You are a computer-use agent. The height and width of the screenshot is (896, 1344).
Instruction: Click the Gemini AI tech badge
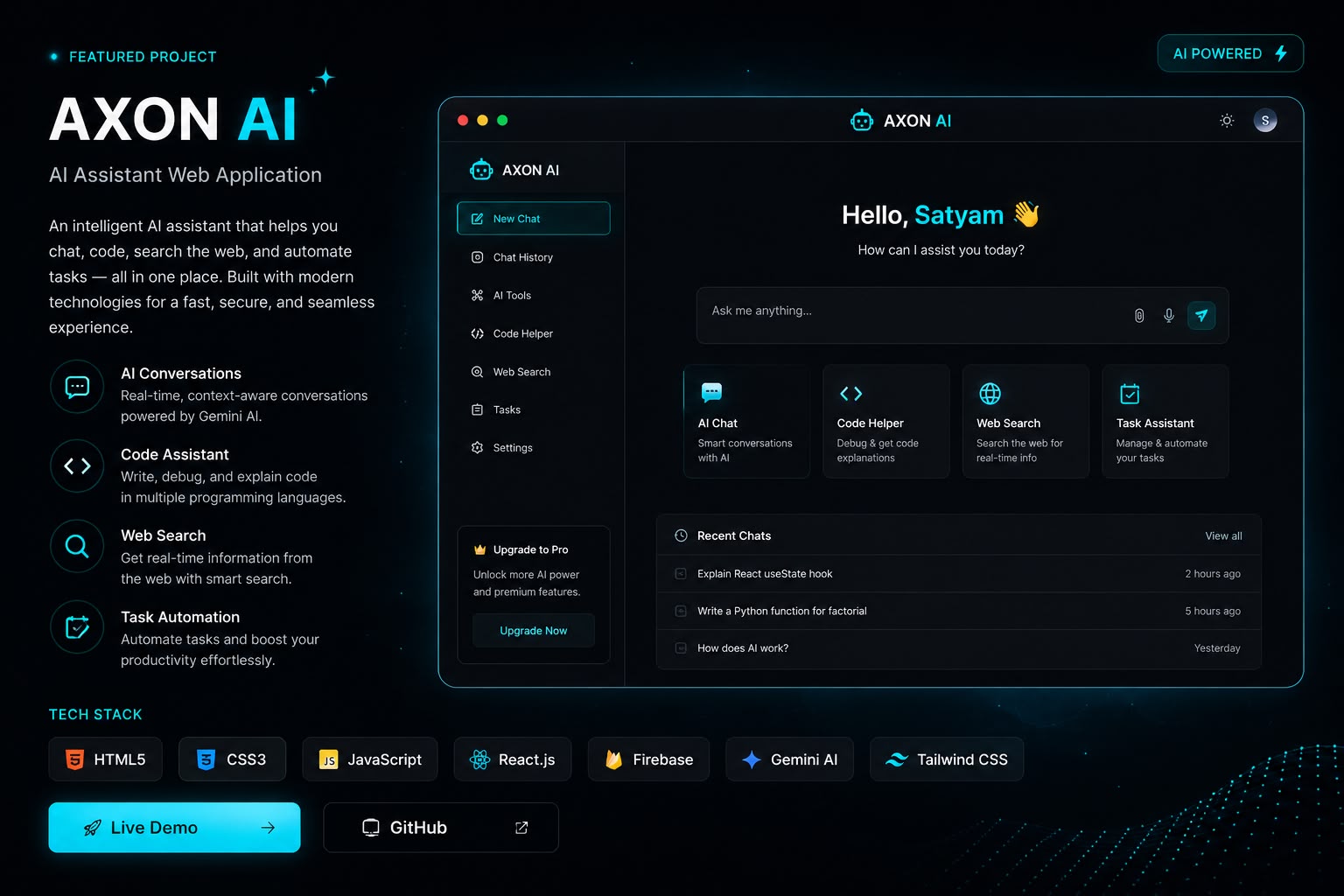[x=789, y=759]
